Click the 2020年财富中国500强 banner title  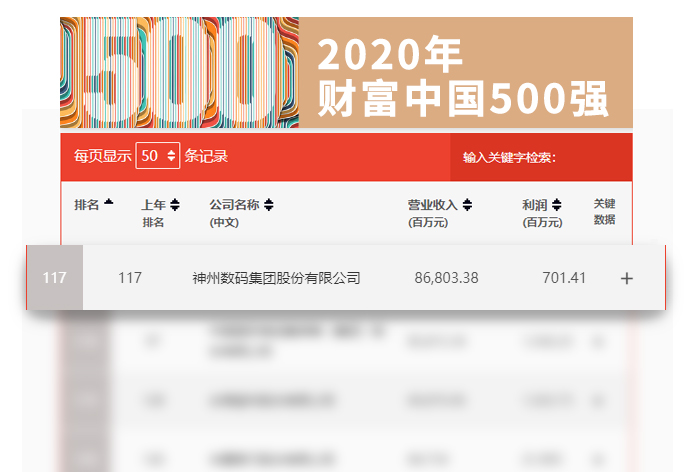point(462,76)
